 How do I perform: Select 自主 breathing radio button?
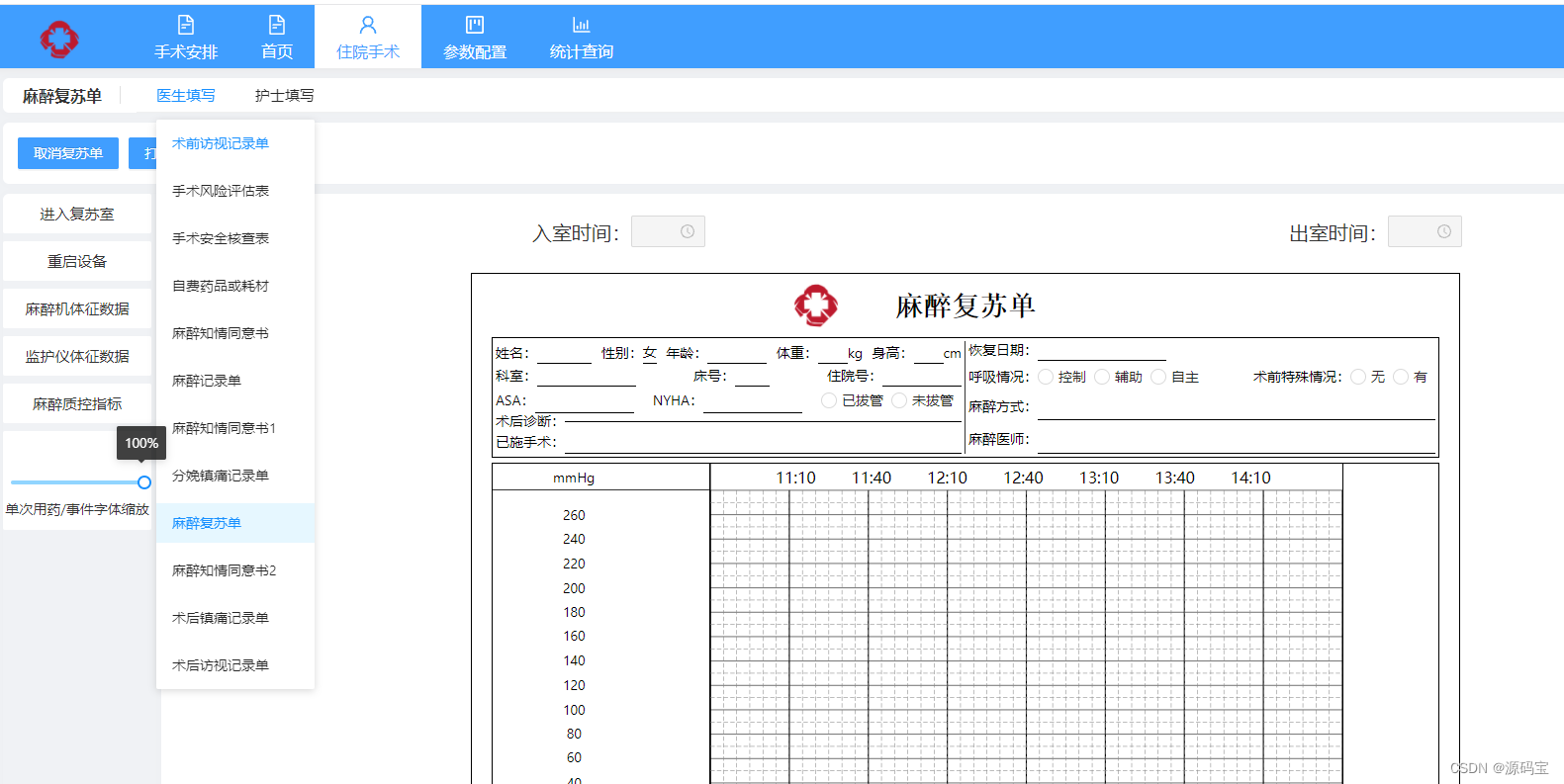1158,377
